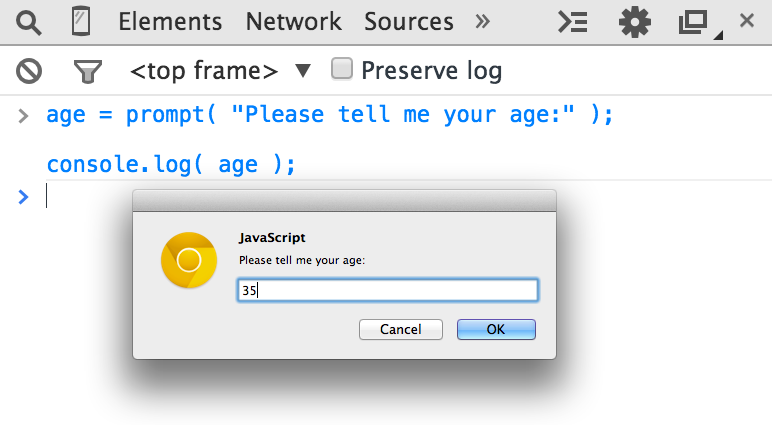Click the dock-side window icon

point(692,21)
